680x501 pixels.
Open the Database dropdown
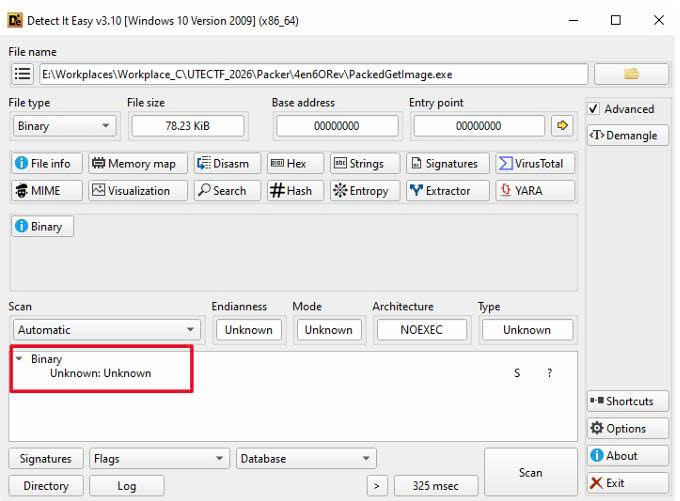coord(306,458)
